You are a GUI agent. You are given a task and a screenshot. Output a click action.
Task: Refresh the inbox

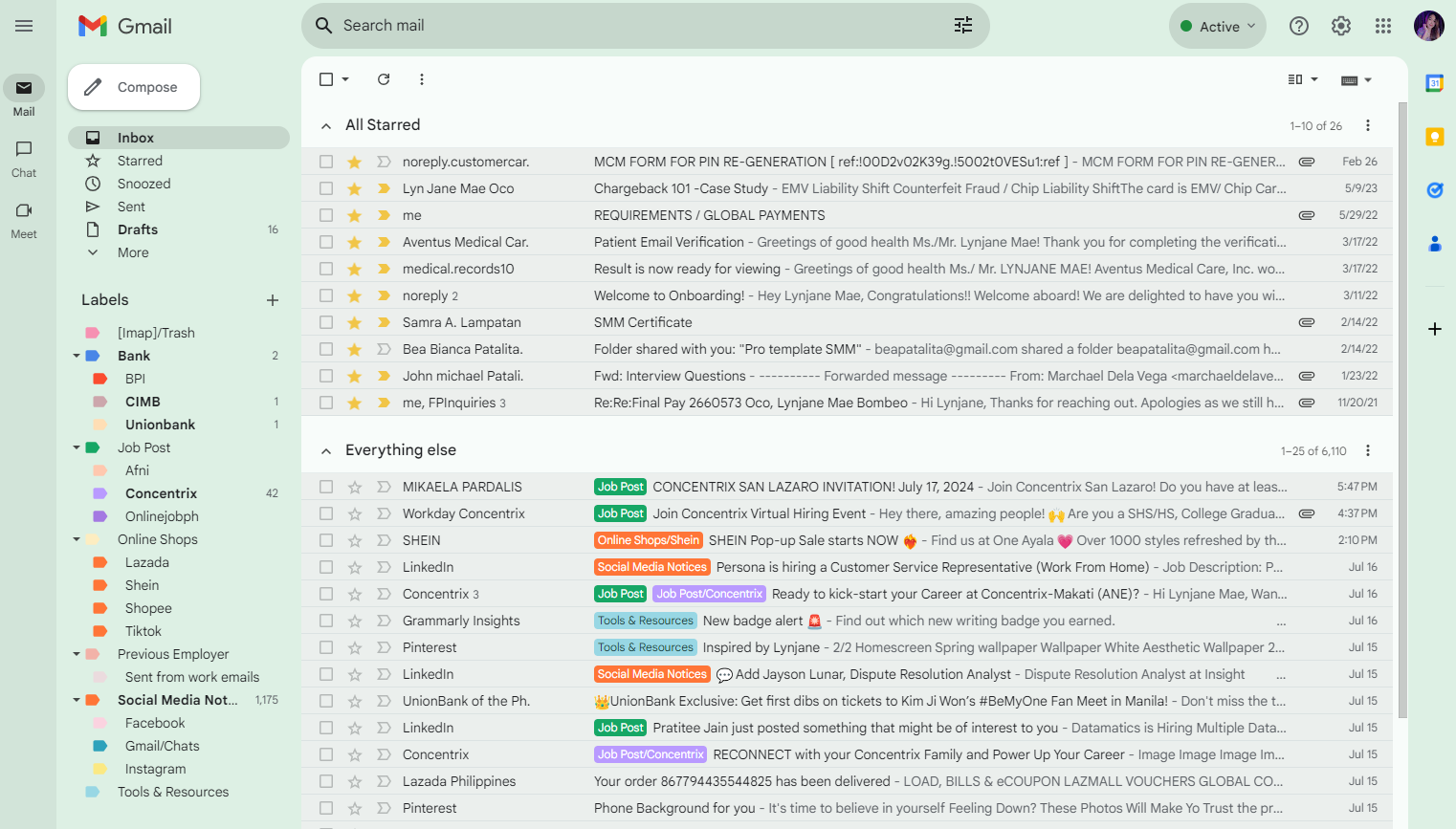pos(384,79)
